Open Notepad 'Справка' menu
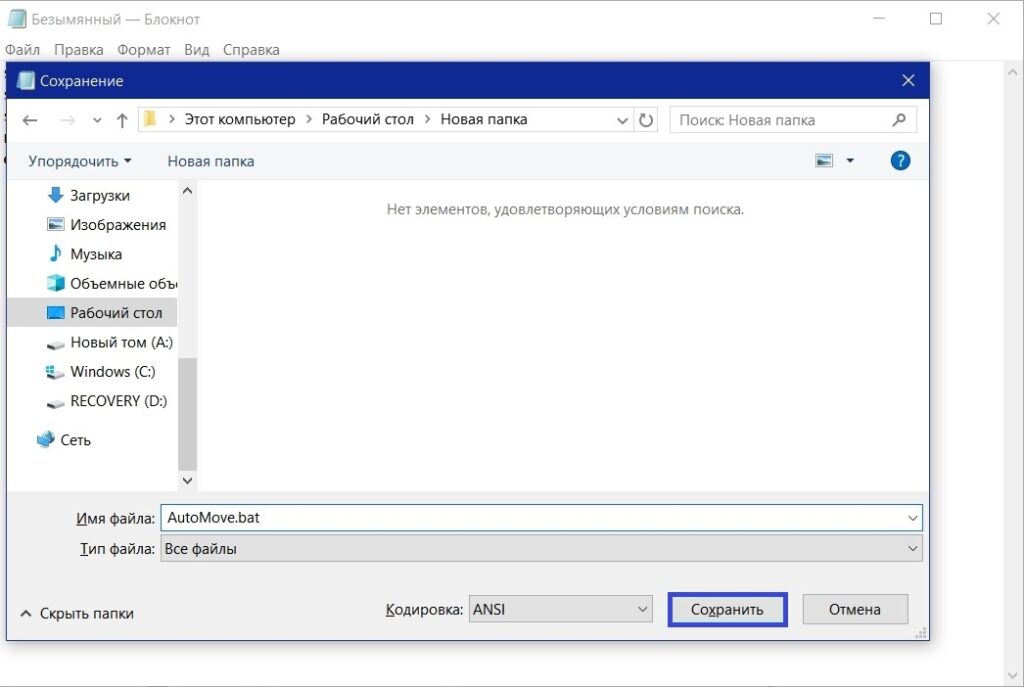The width and height of the screenshot is (1024, 687). point(251,50)
